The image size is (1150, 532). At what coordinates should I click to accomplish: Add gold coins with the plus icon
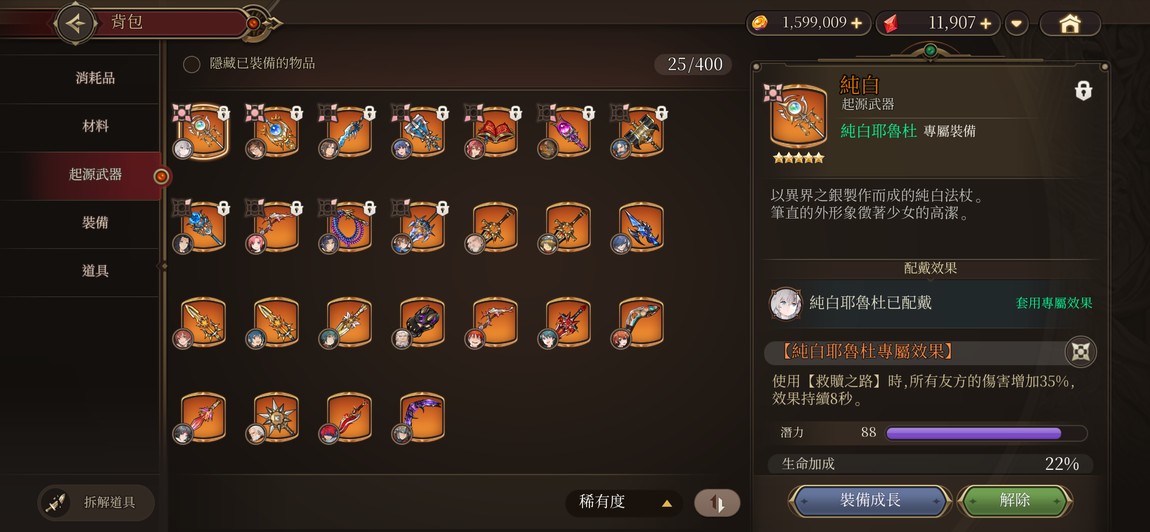(x=856, y=23)
